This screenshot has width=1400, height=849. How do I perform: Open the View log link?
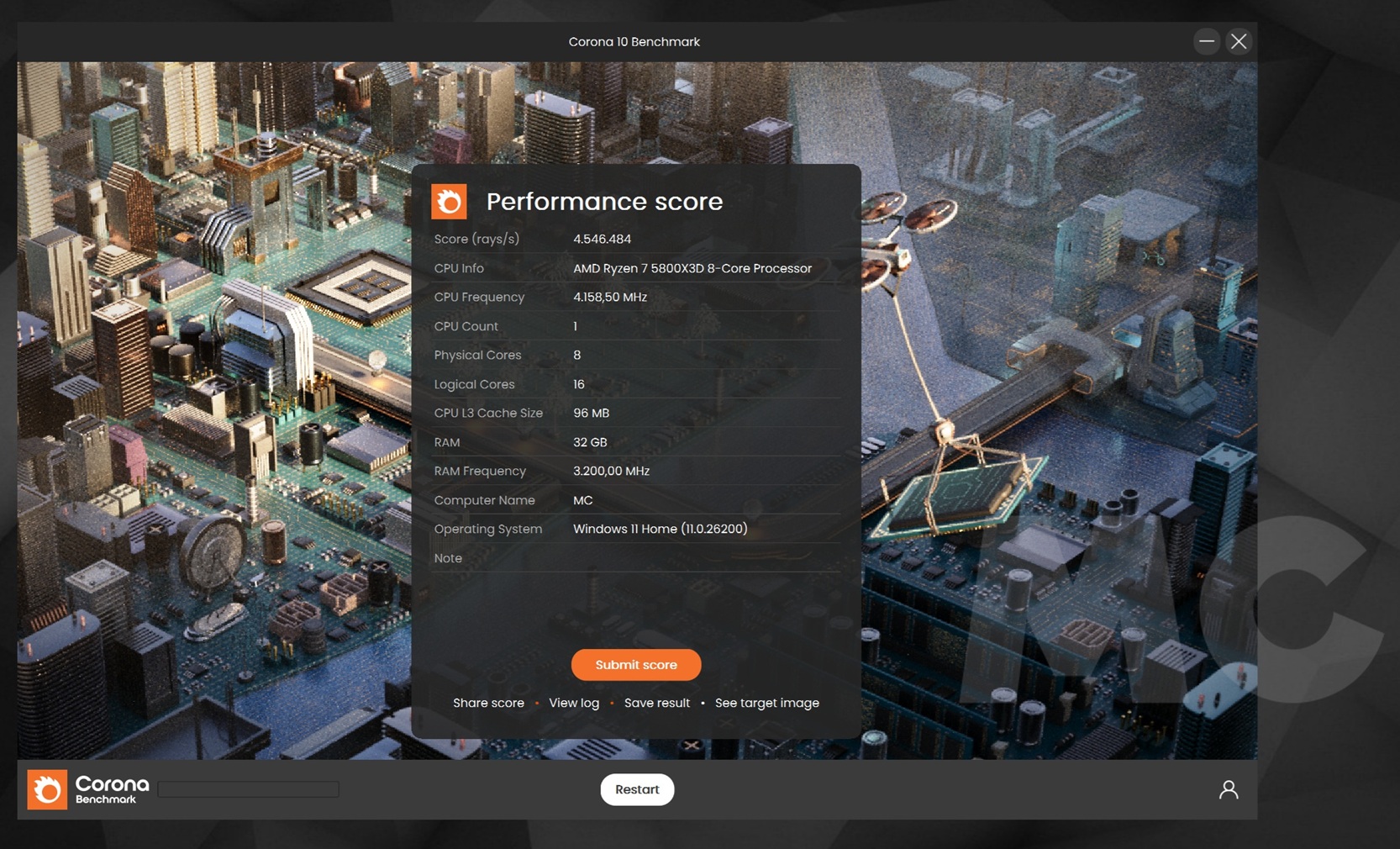(x=574, y=703)
